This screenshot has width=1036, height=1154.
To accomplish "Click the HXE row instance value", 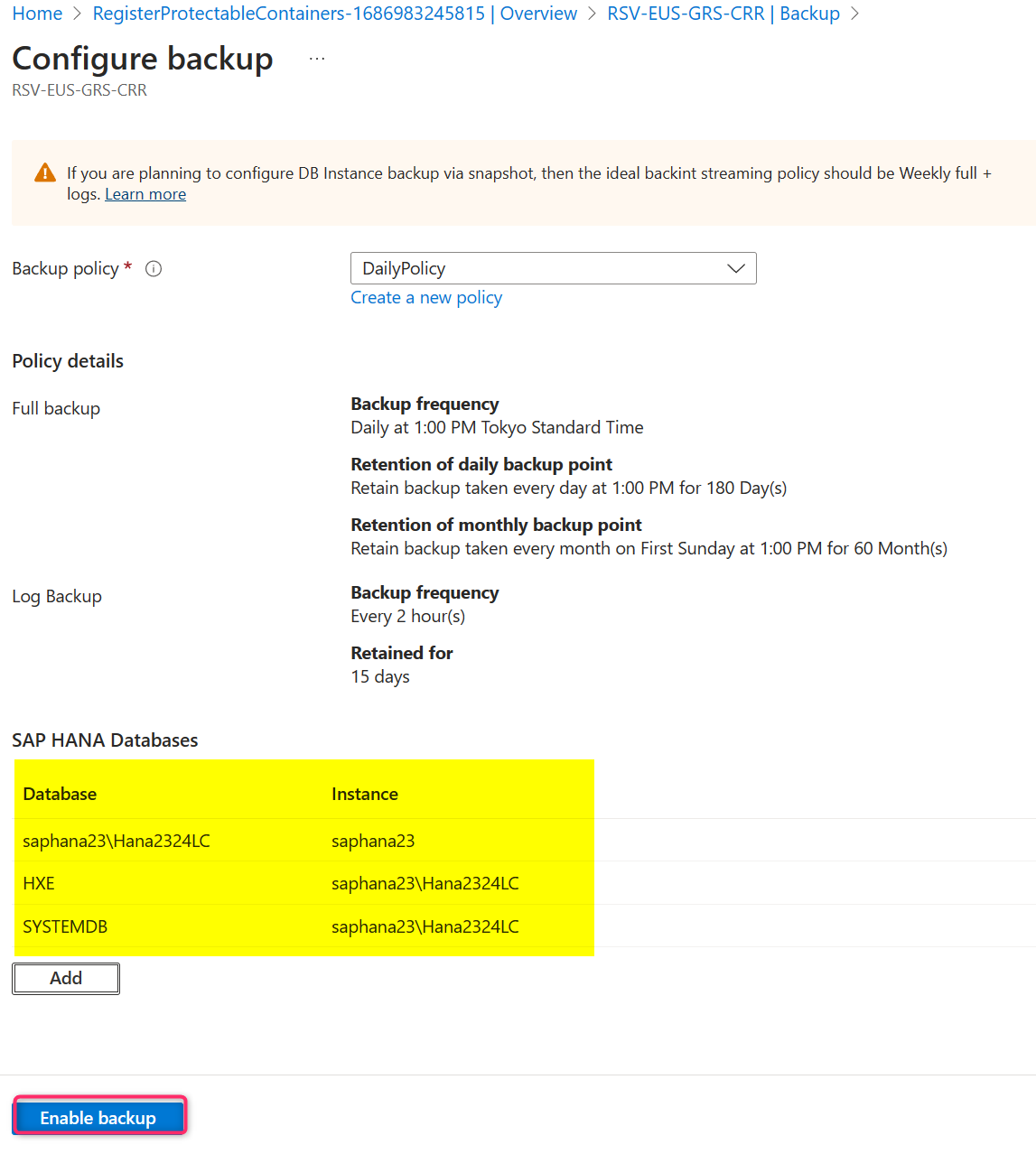I will [425, 884].
